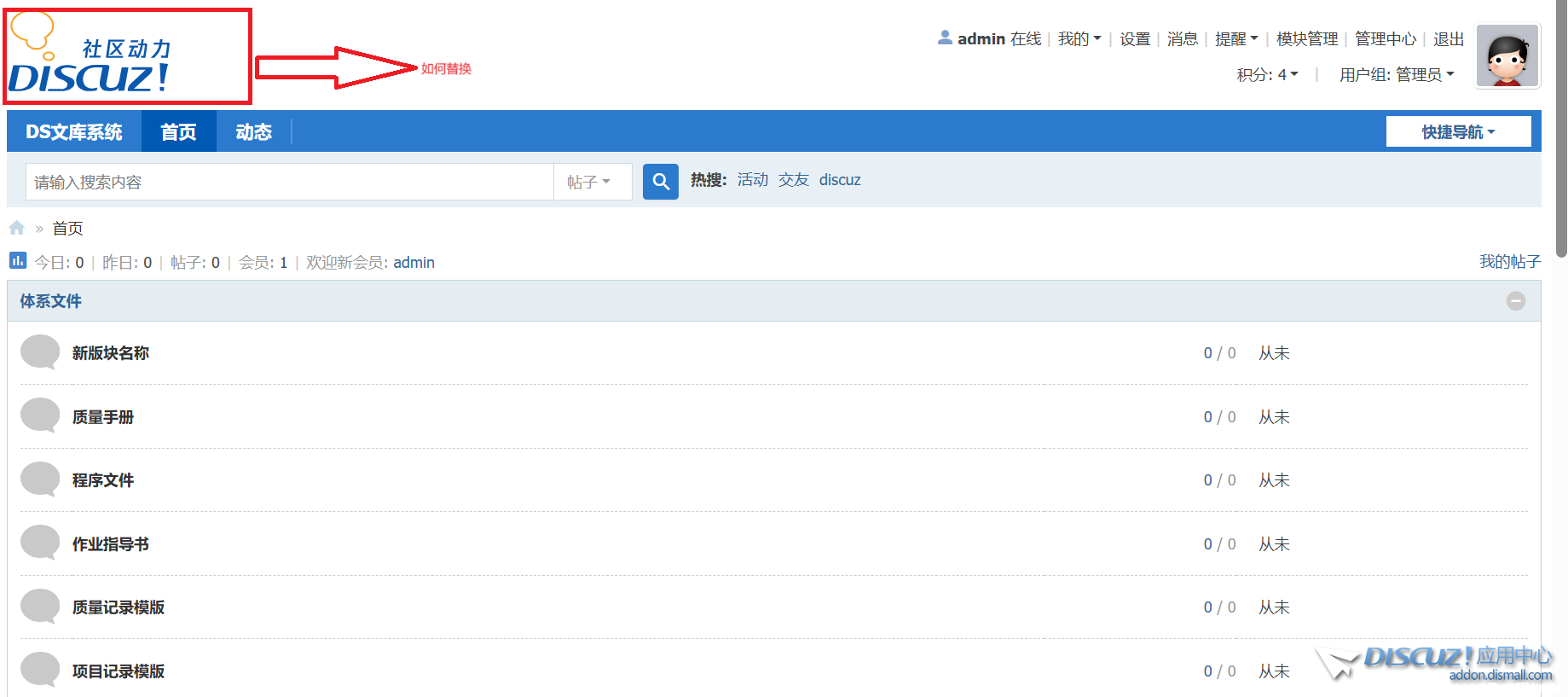Open the 积分: 4 points dropdown
This screenshot has width=1568, height=697.
pos(1267,75)
